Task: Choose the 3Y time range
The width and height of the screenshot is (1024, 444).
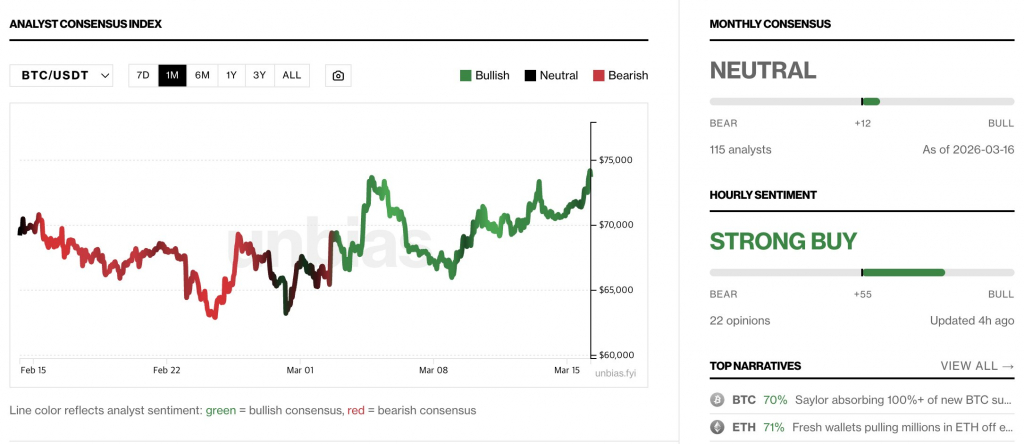Action: coord(260,76)
